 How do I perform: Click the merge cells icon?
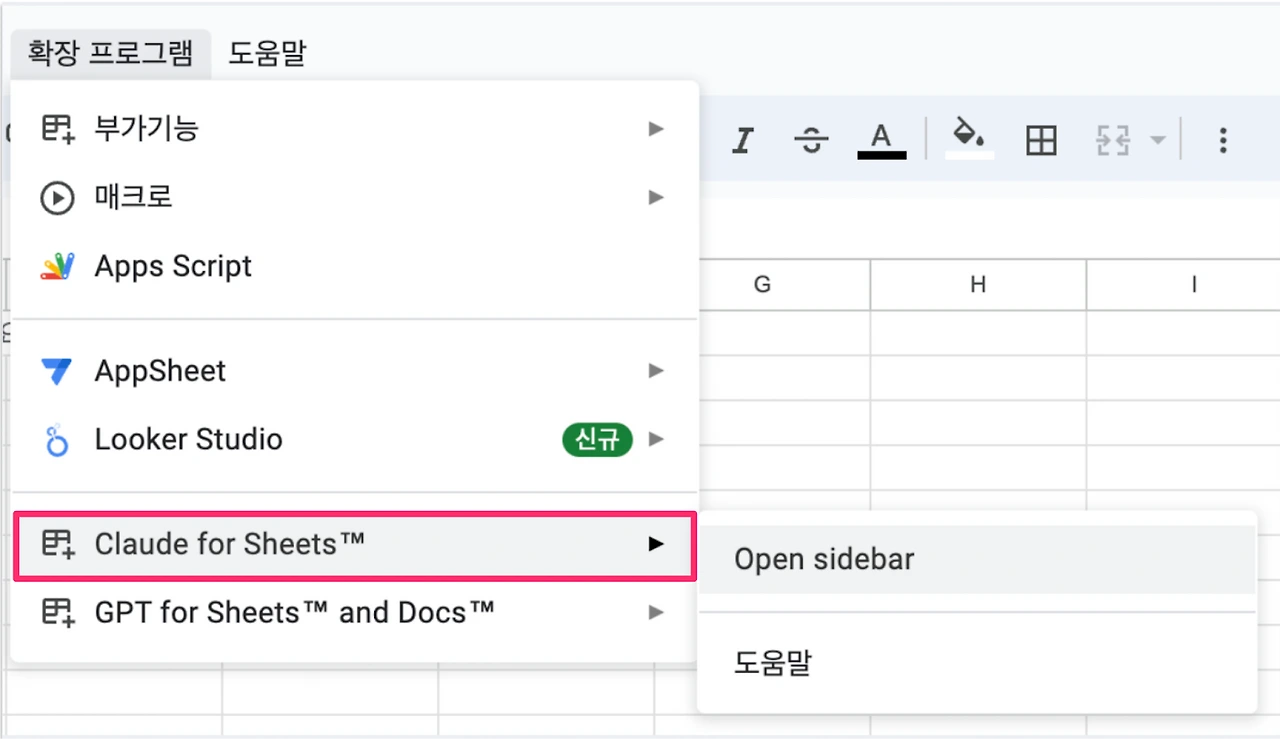1113,141
